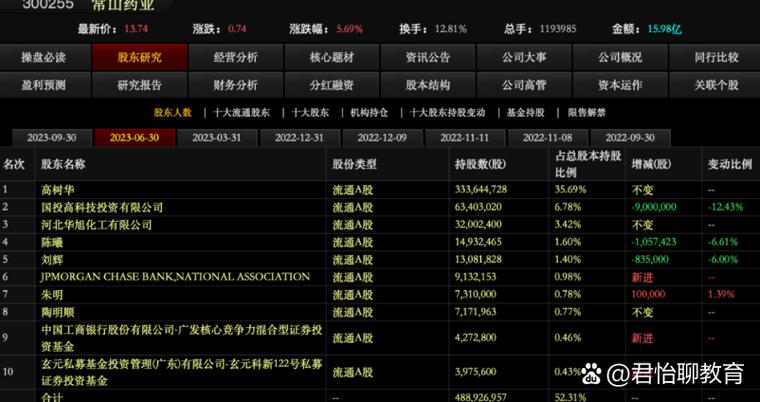
Task: Switch to 财务分析 tab
Action: point(236,85)
